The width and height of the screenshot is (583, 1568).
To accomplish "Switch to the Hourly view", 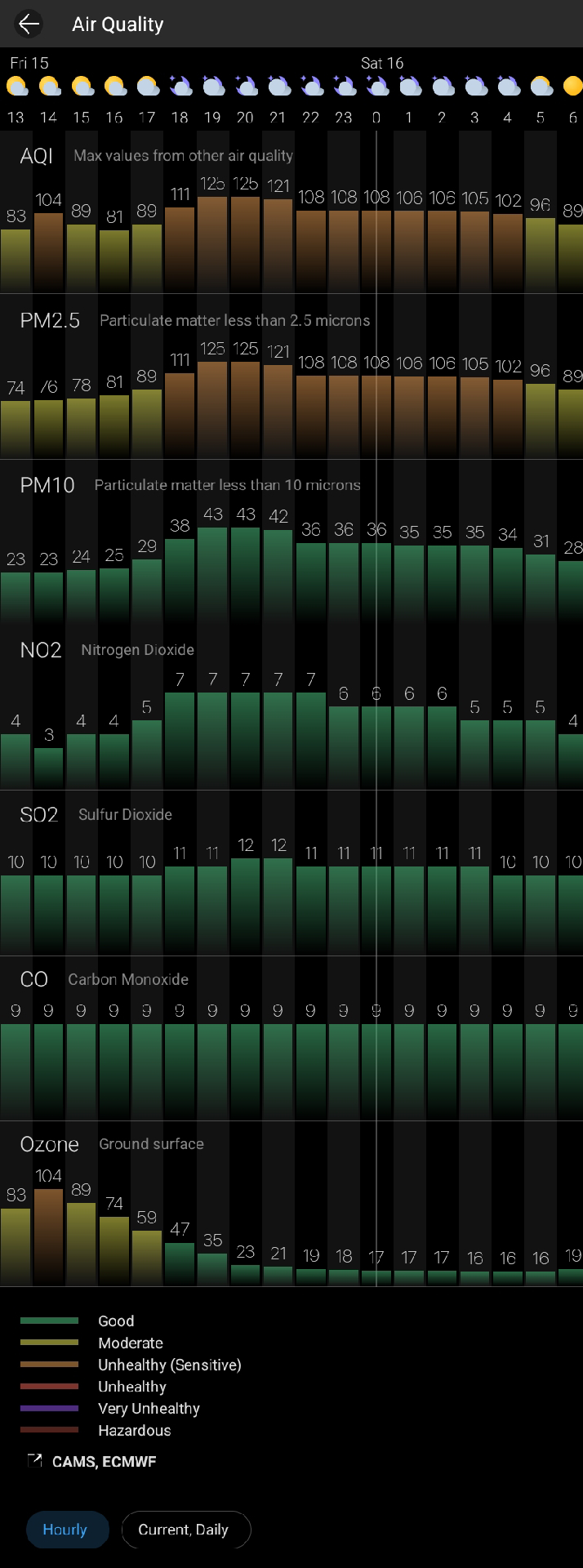I will (65, 1530).
